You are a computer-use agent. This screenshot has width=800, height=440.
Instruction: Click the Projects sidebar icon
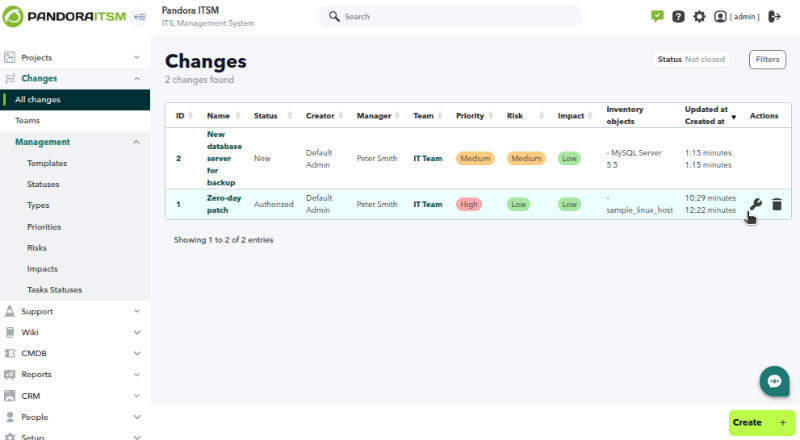[9, 57]
